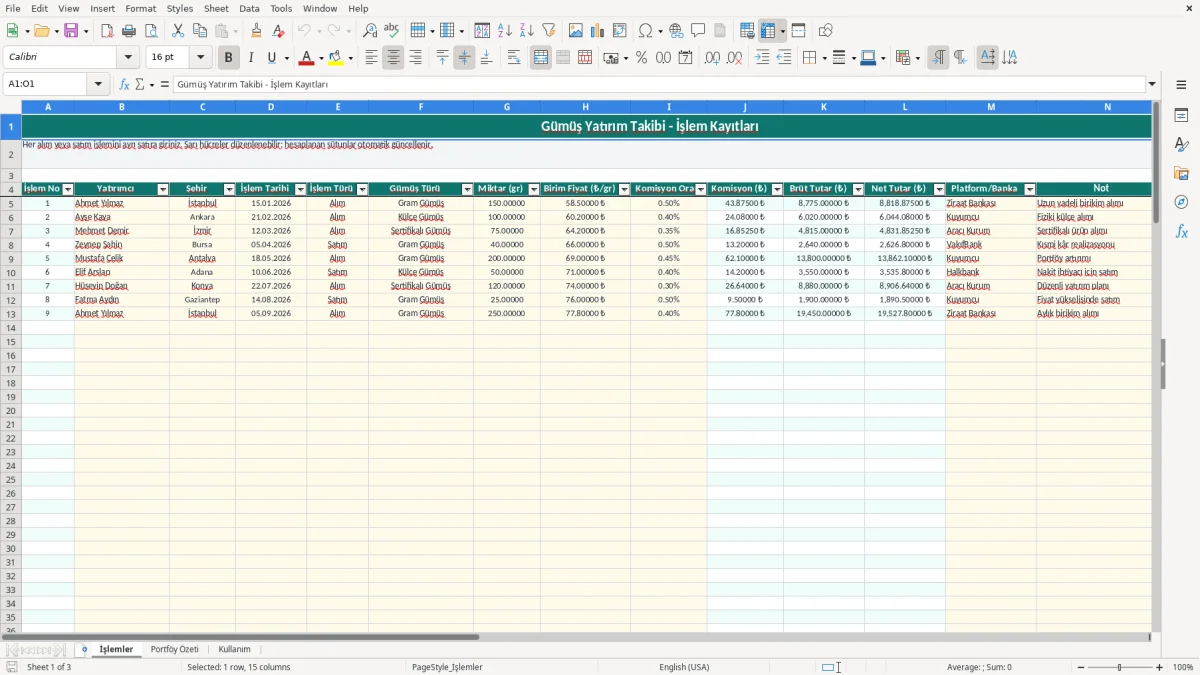Image resolution: width=1200 pixels, height=675 pixels.
Task: Click the Zoom In plus button
Action: click(1160, 667)
